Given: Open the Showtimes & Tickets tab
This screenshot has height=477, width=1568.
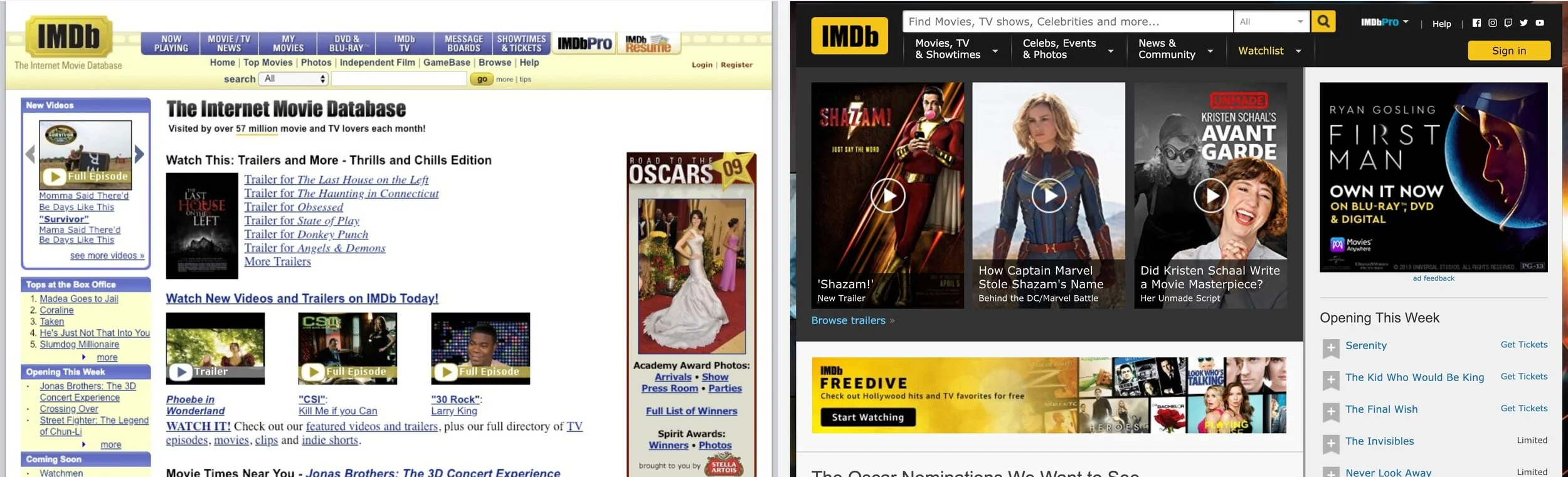Looking at the screenshot, I should tap(521, 43).
